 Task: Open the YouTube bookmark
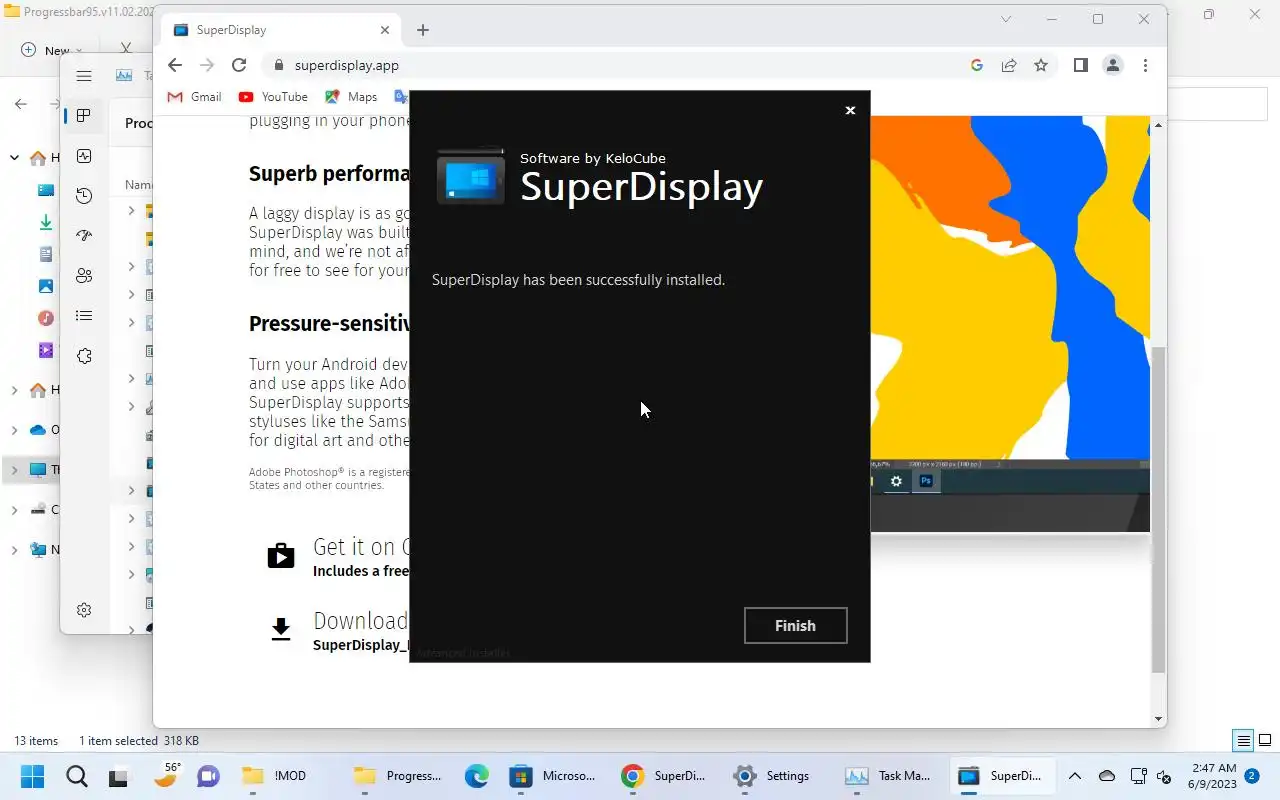[x=273, y=97]
